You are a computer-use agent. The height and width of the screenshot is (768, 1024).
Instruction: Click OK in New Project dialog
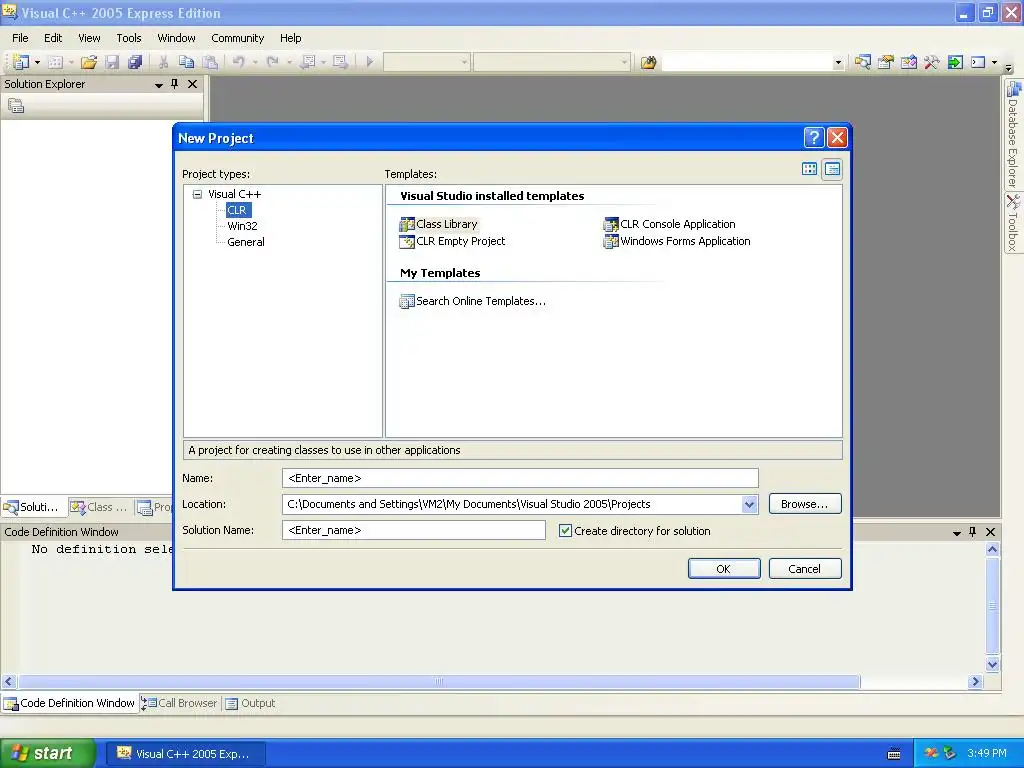(x=724, y=569)
